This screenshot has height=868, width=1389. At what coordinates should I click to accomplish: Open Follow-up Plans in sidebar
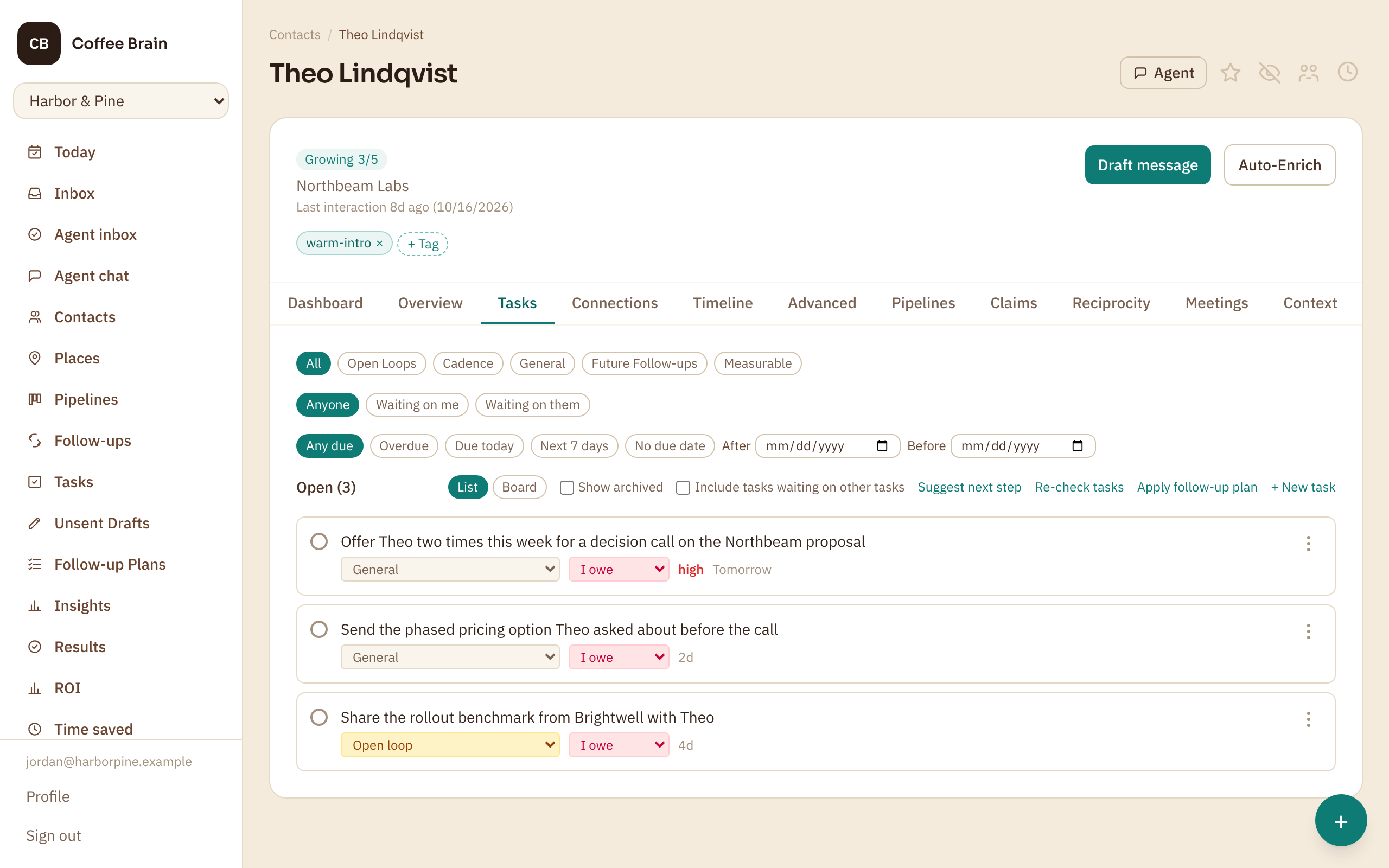pyautogui.click(x=120, y=564)
